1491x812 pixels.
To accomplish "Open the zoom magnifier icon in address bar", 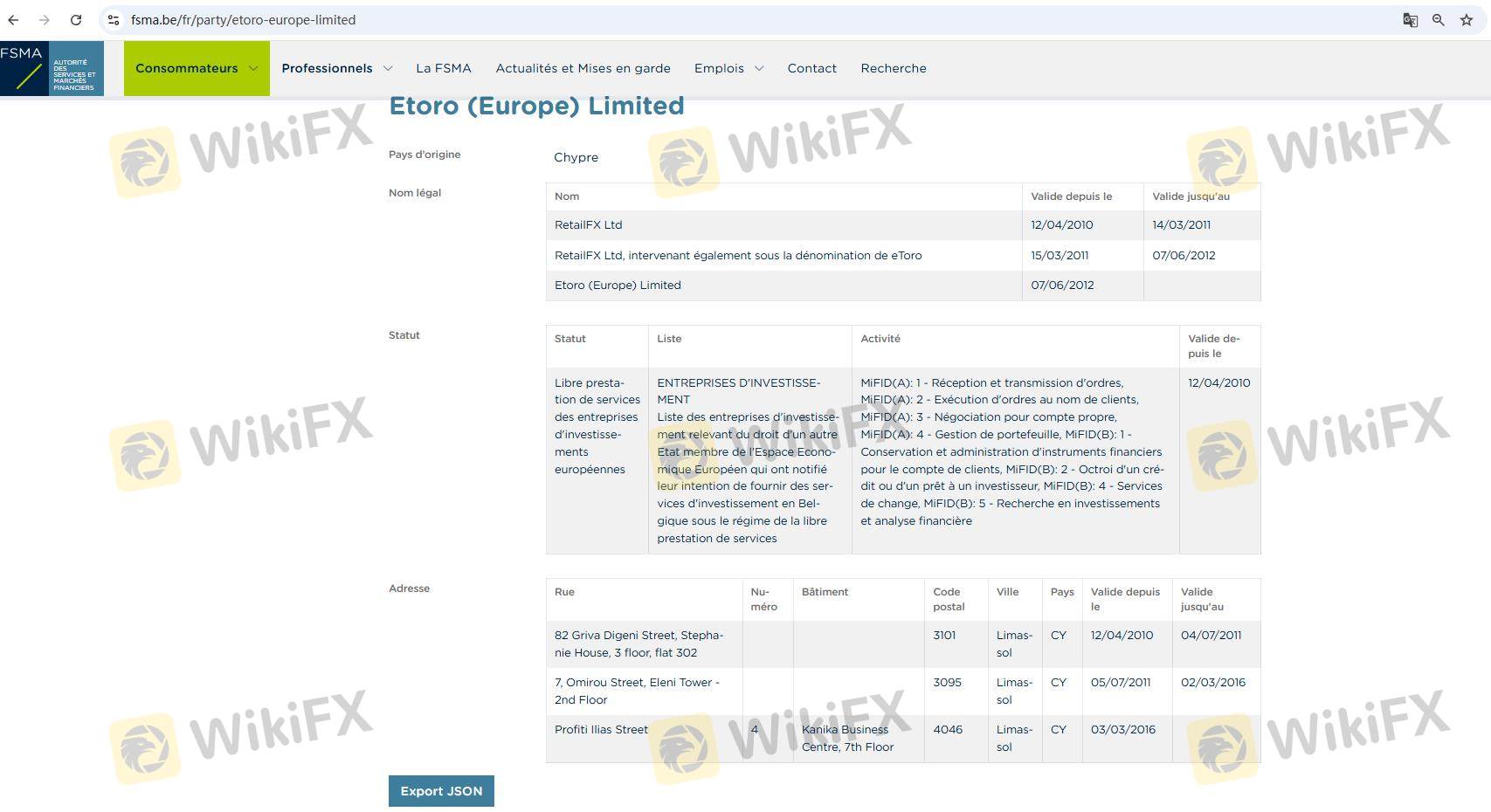I will (x=1438, y=20).
